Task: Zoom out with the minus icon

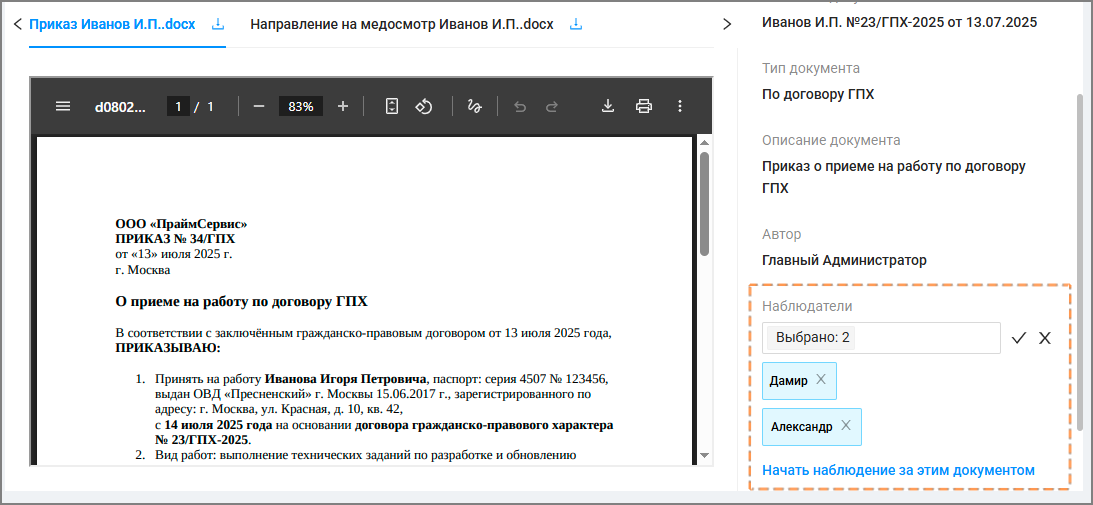Action: 259,106
